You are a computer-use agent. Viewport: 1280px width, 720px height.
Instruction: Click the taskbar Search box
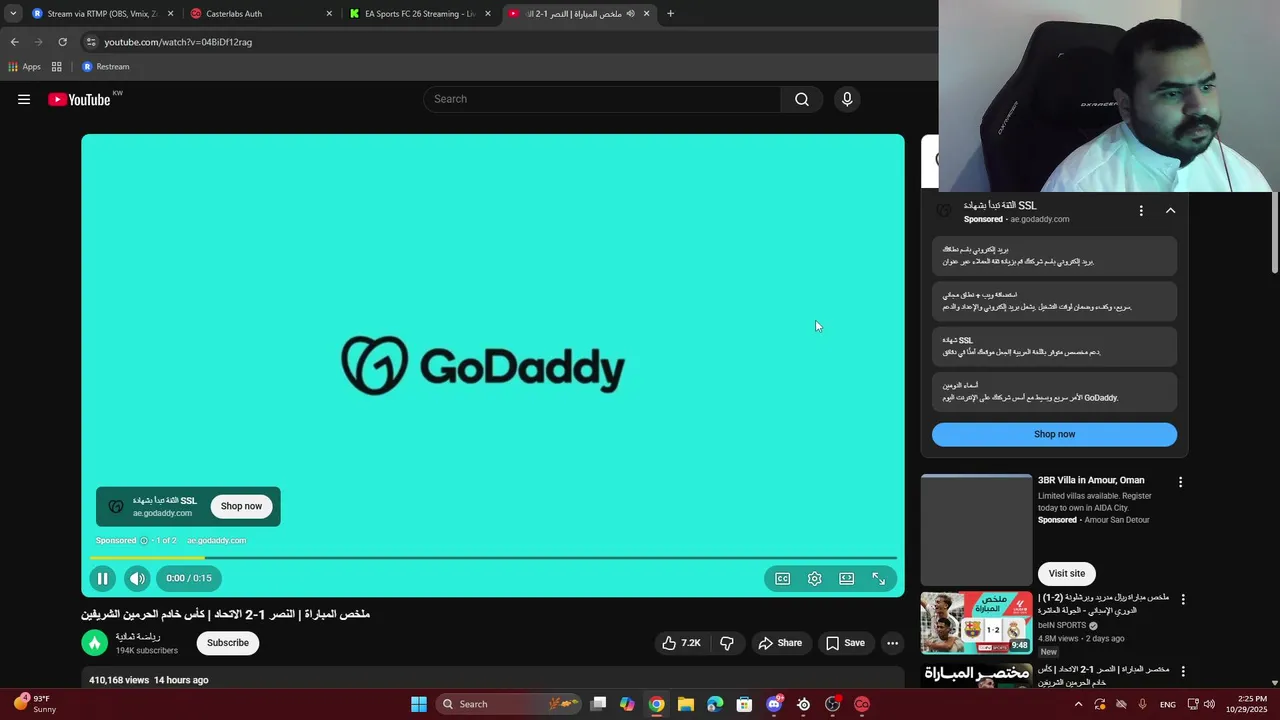click(509, 704)
